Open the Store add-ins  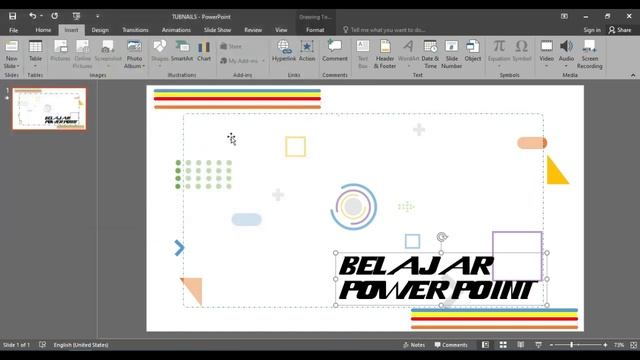point(231,46)
